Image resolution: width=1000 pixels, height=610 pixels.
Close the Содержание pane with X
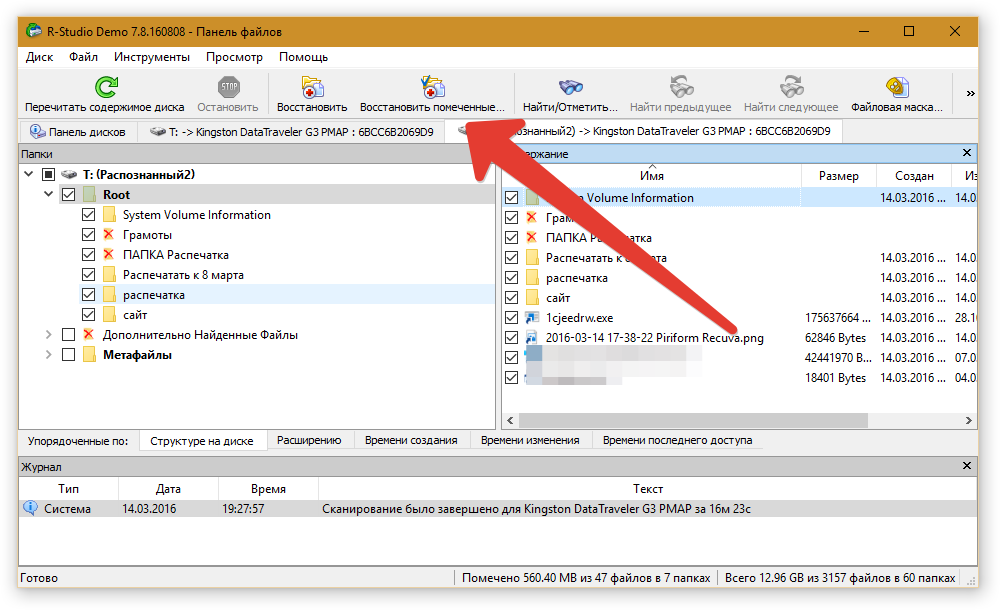coord(967,153)
